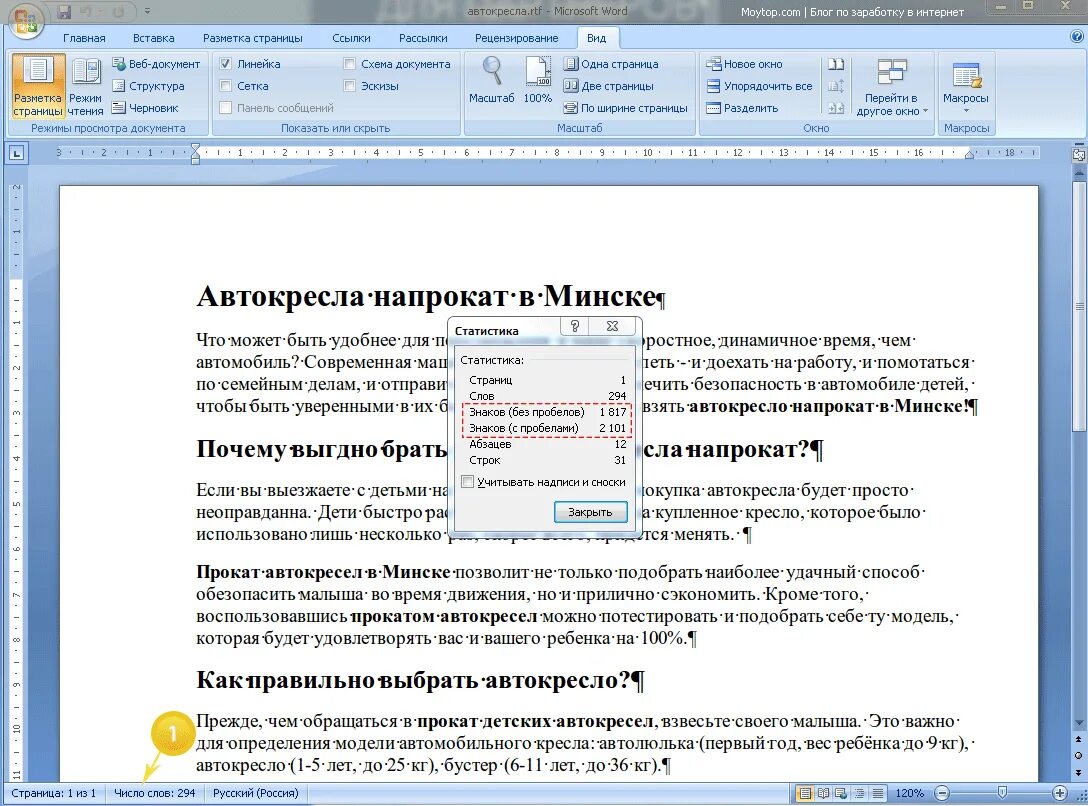Set zoom to 100% via ribbon
This screenshot has width=1088, height=806.
click(538, 80)
